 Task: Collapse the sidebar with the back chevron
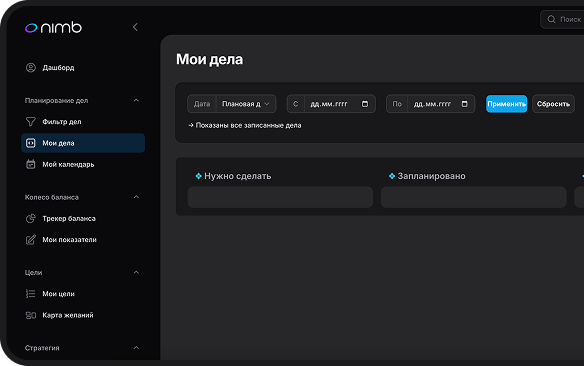pos(135,27)
